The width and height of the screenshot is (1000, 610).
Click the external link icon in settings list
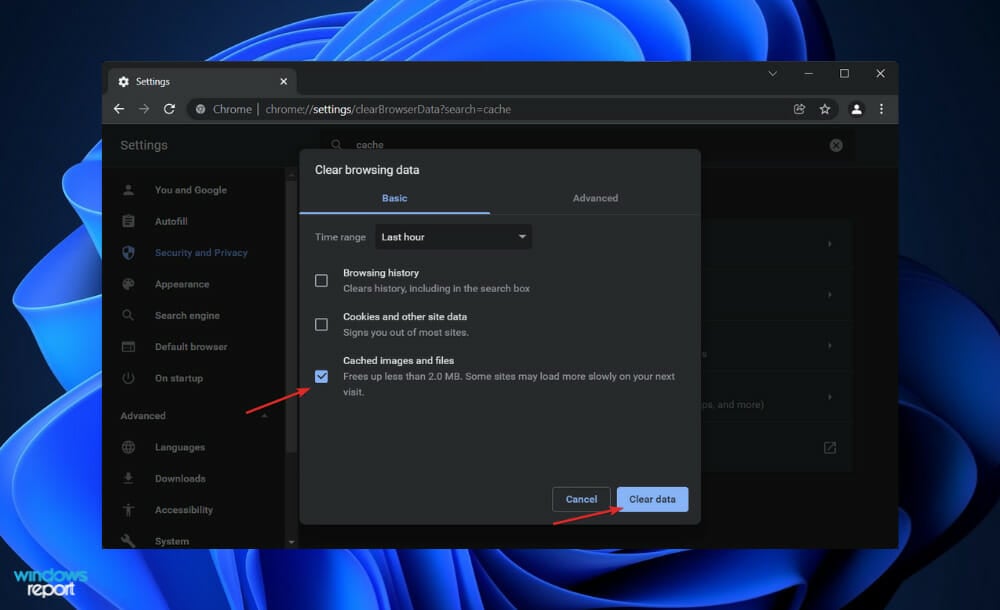tap(830, 447)
